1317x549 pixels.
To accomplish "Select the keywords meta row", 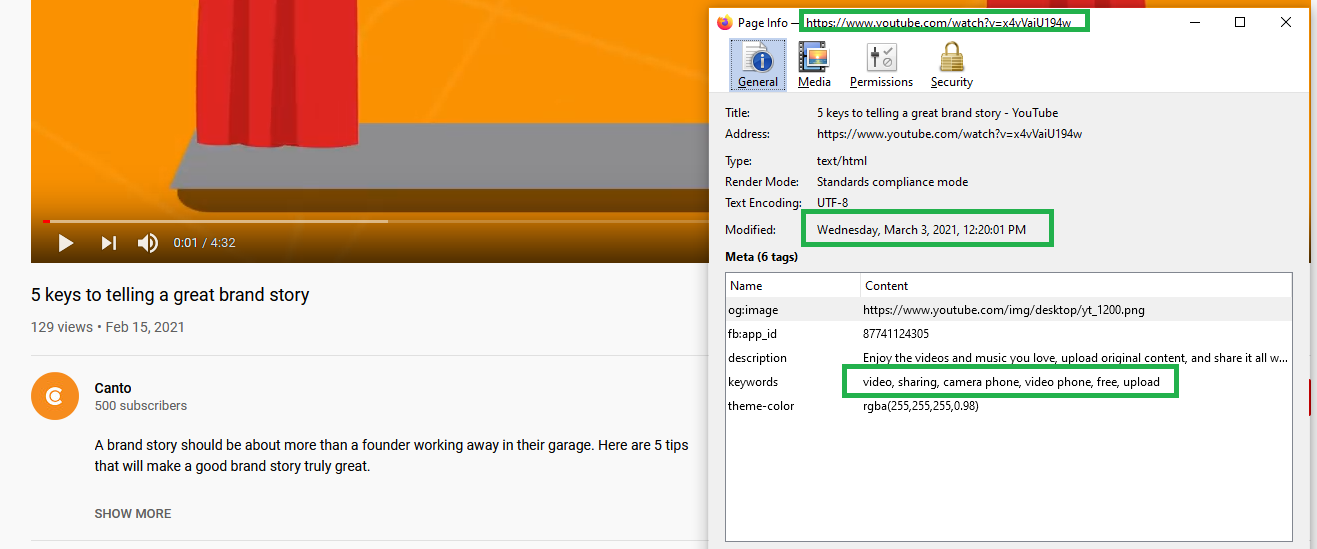I will pyautogui.click(x=1000, y=382).
